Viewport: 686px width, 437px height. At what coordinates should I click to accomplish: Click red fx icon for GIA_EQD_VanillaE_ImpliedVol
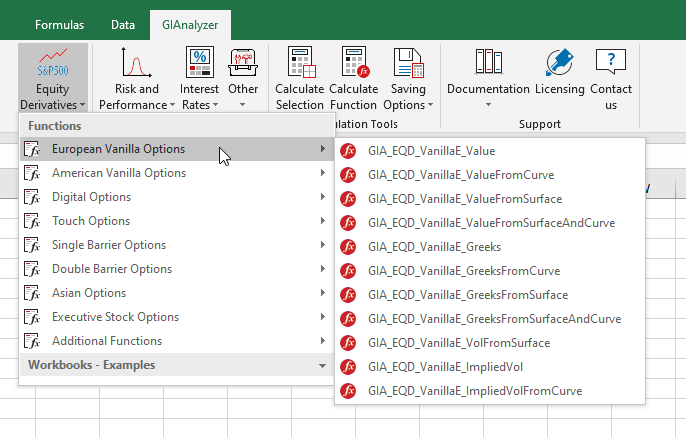pos(348,367)
